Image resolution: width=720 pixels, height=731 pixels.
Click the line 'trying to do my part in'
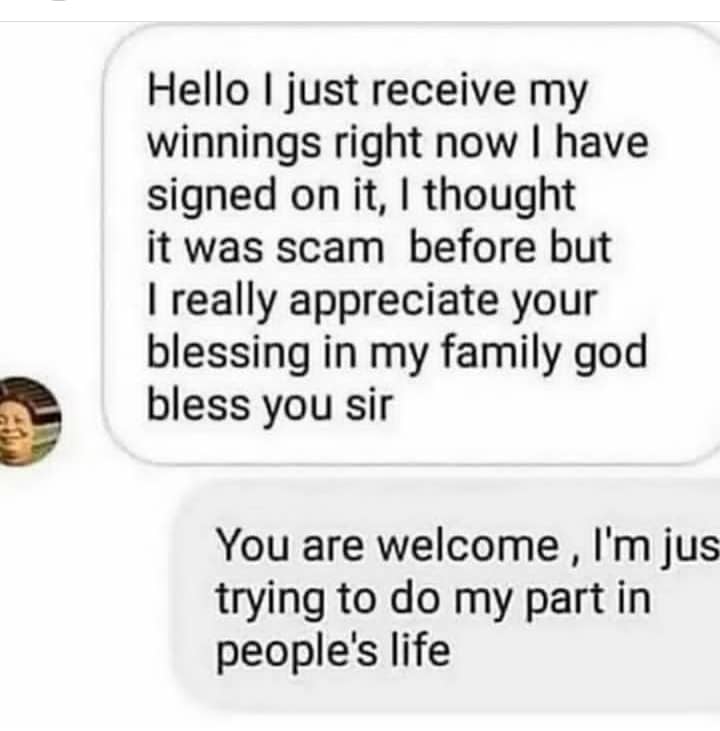pos(433,599)
